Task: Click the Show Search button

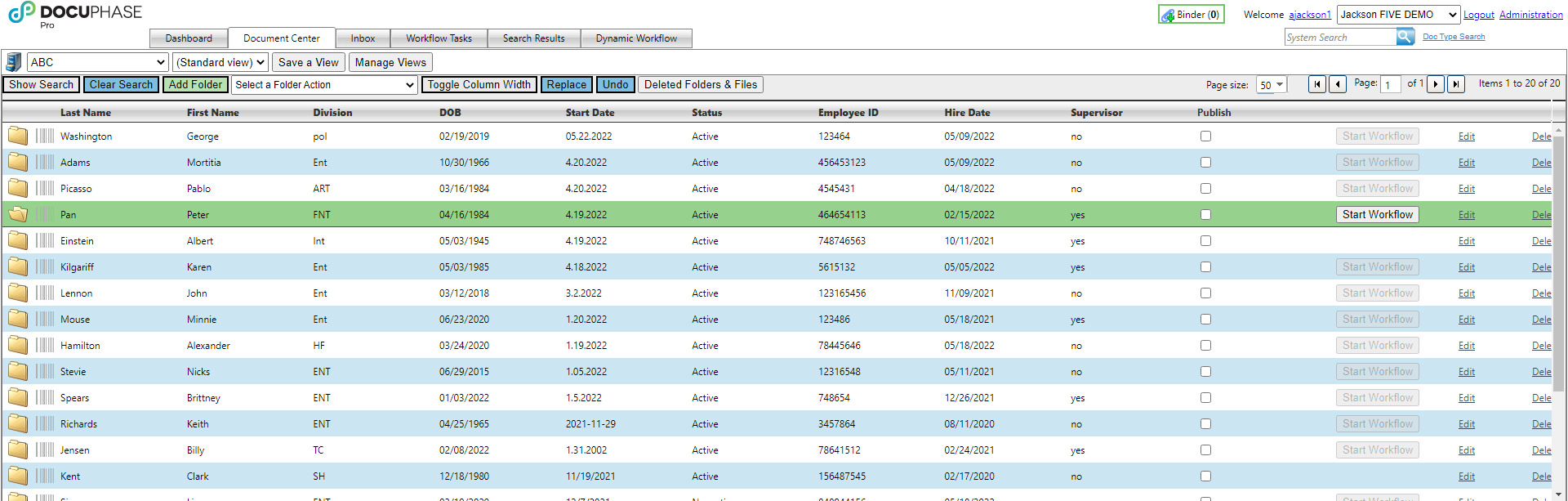Action: 41,85
